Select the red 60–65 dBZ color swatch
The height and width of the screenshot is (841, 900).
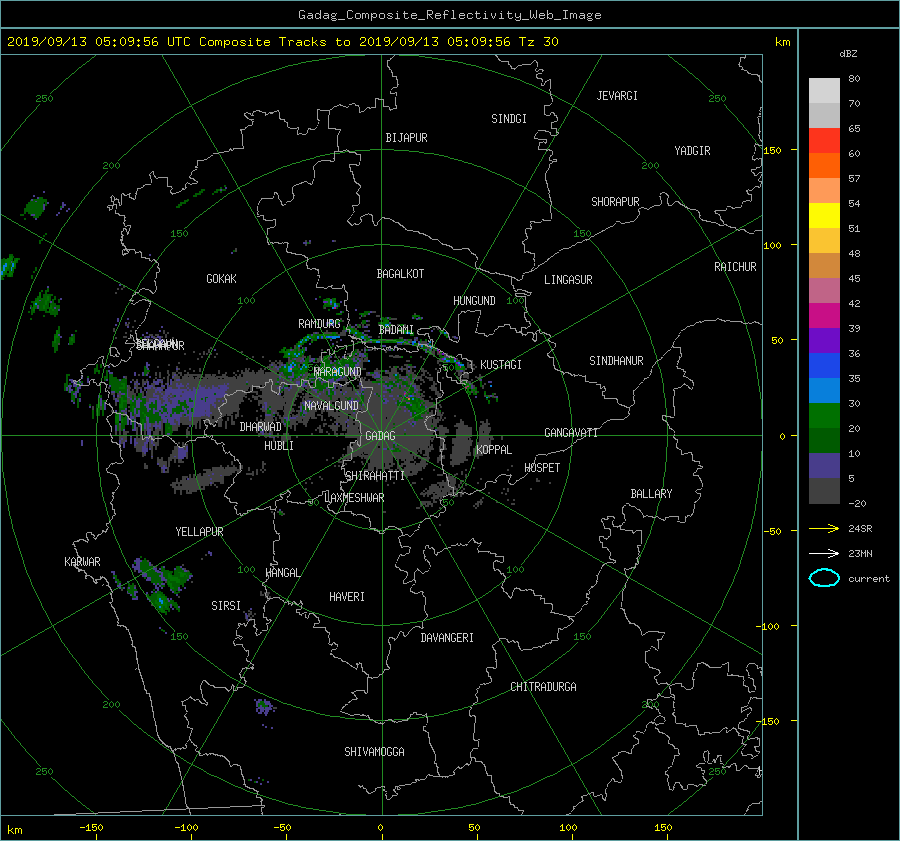[x=824, y=140]
